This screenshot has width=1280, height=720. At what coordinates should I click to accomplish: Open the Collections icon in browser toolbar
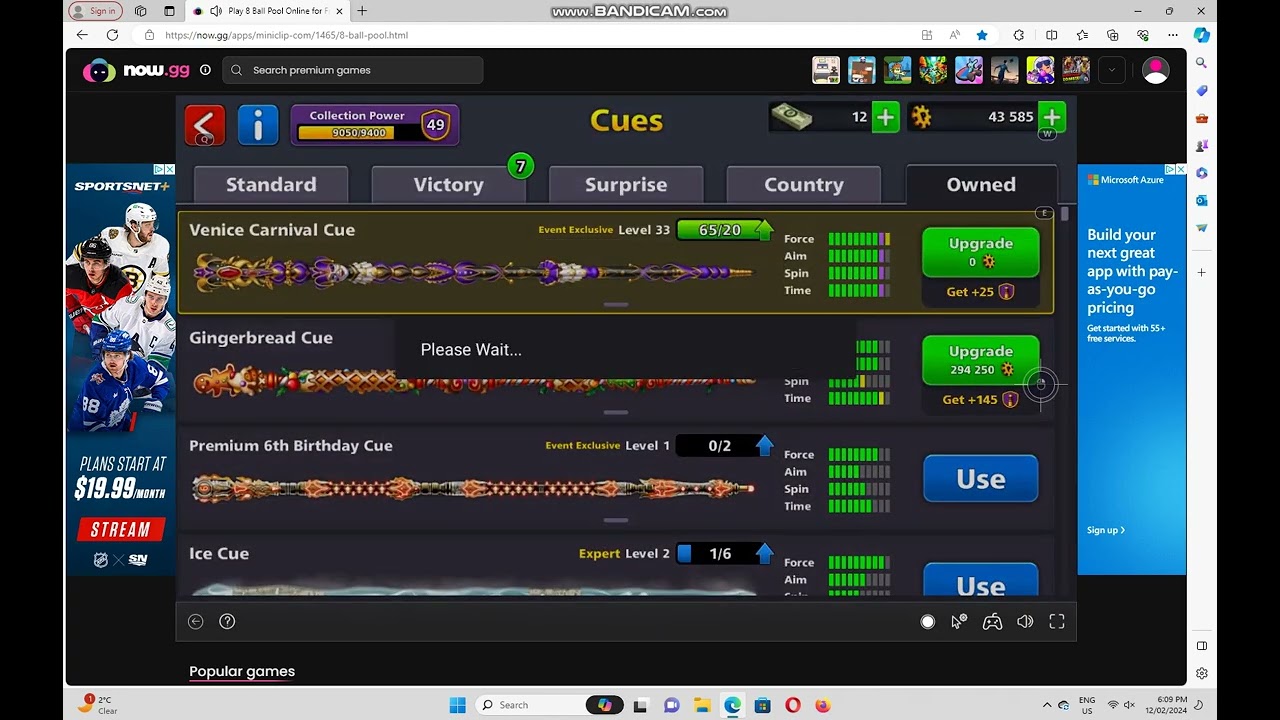coord(1112,35)
